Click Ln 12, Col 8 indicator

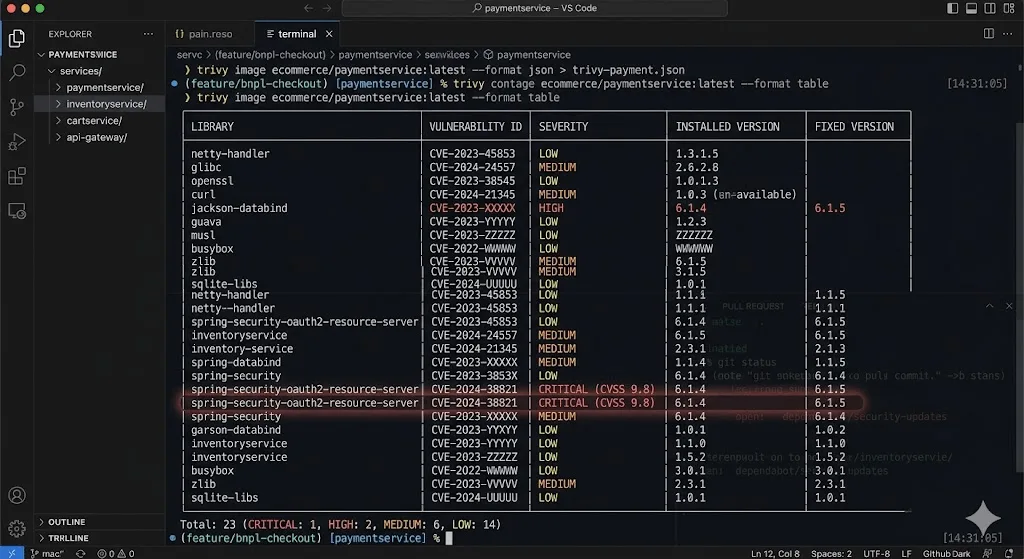(775, 553)
